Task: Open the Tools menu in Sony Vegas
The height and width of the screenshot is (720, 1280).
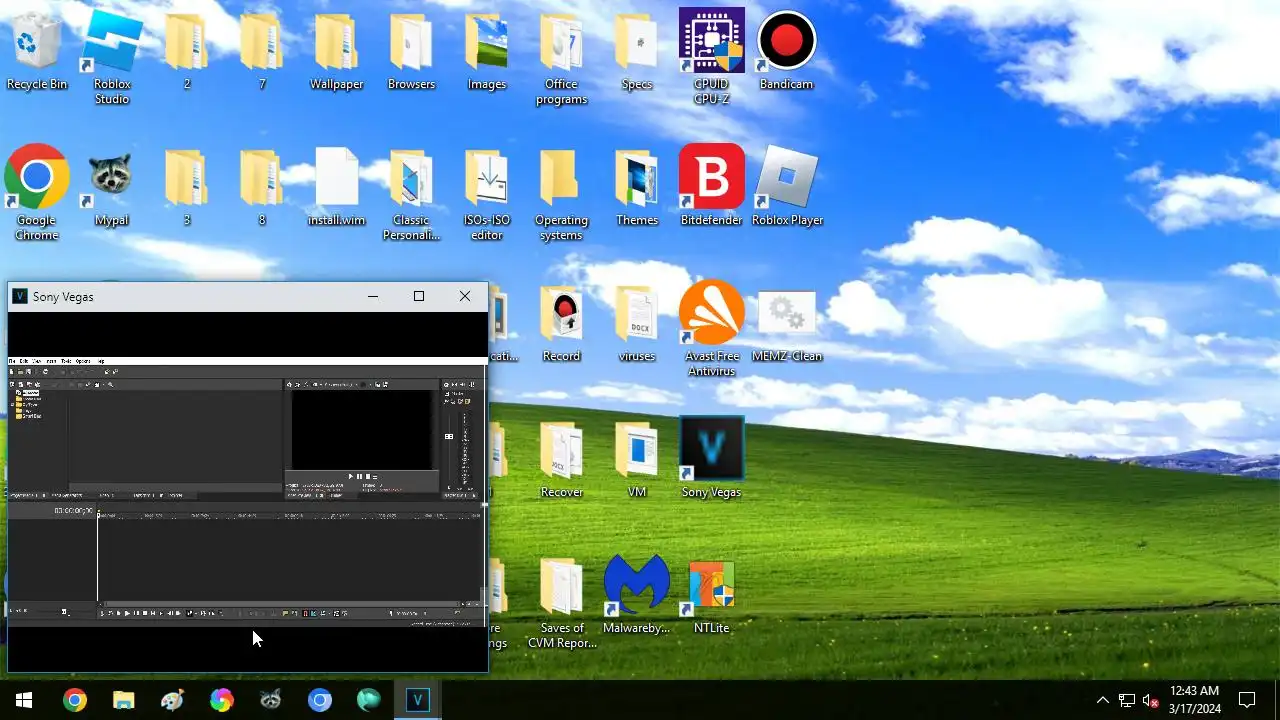Action: coord(66,361)
